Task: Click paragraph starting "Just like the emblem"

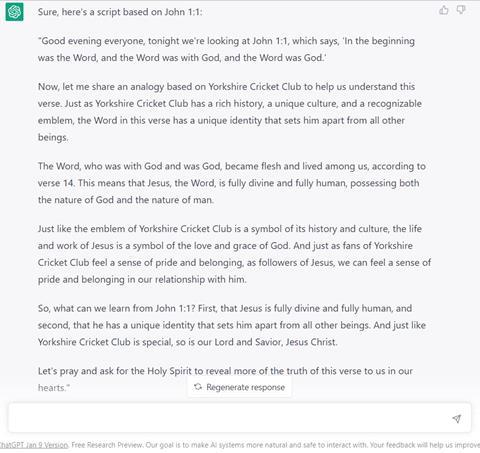Action: point(234,254)
